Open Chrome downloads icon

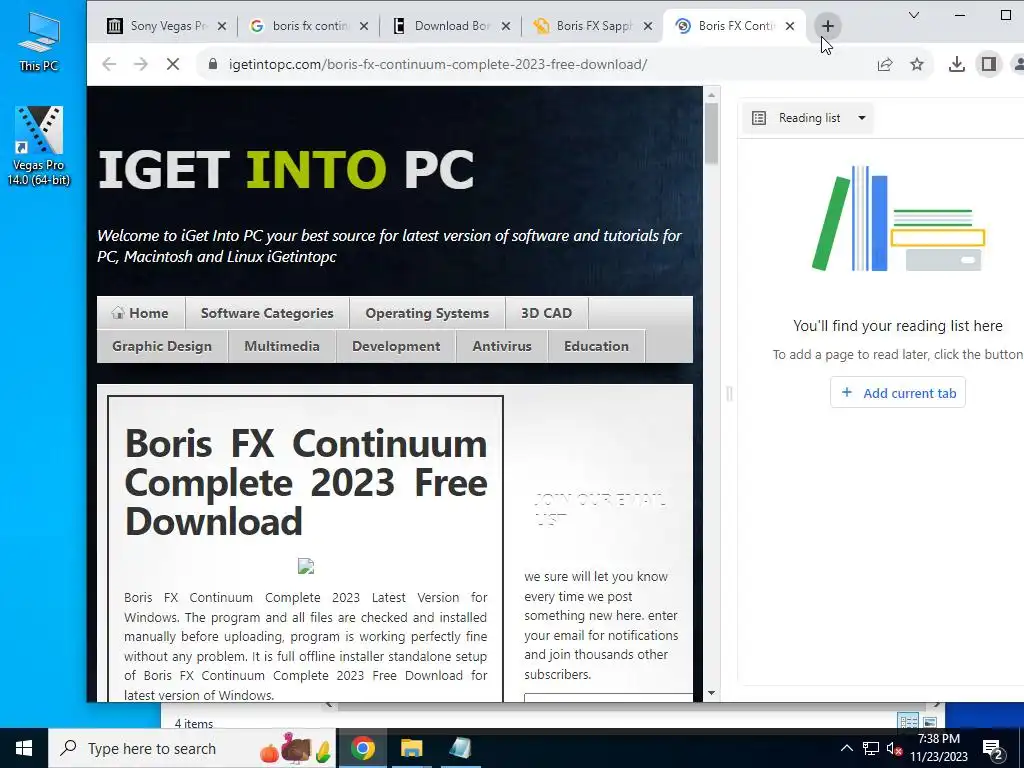(957, 64)
